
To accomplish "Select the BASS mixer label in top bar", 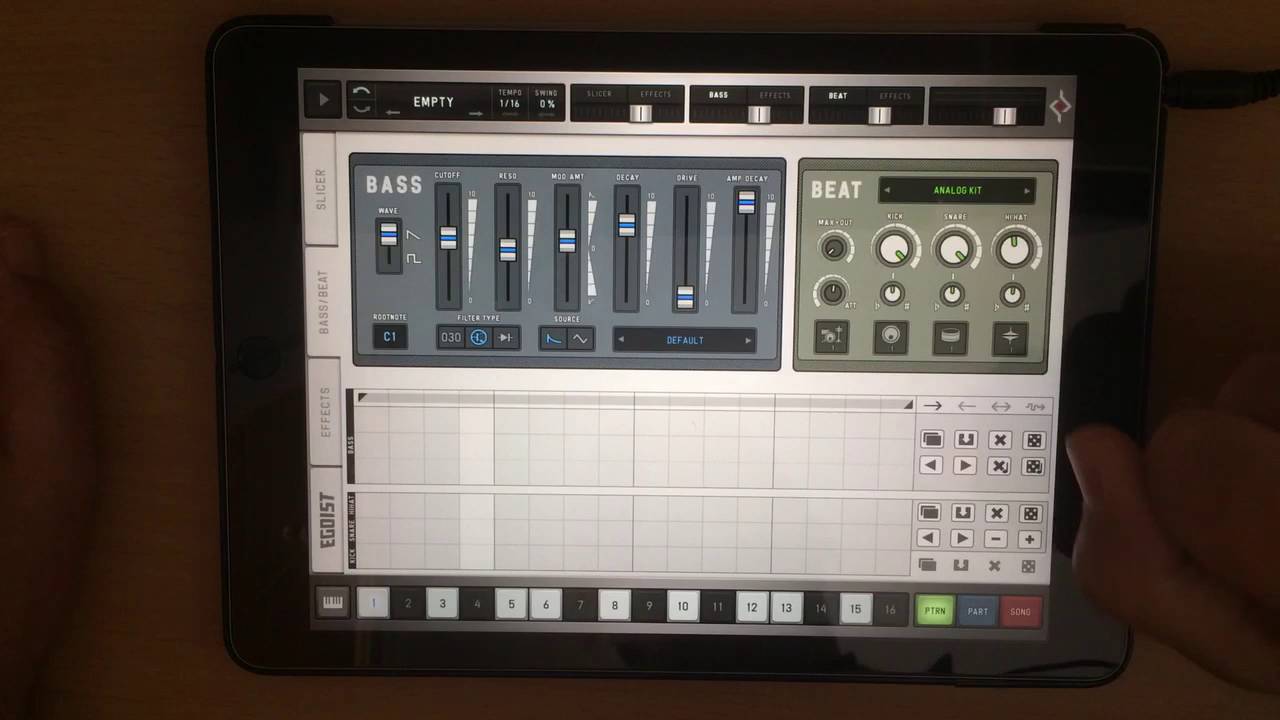I will click(x=718, y=95).
